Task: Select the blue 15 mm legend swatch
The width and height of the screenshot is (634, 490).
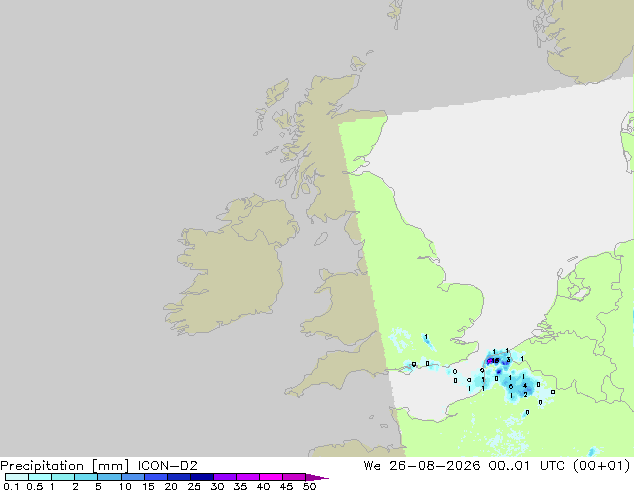Action: coord(156,477)
